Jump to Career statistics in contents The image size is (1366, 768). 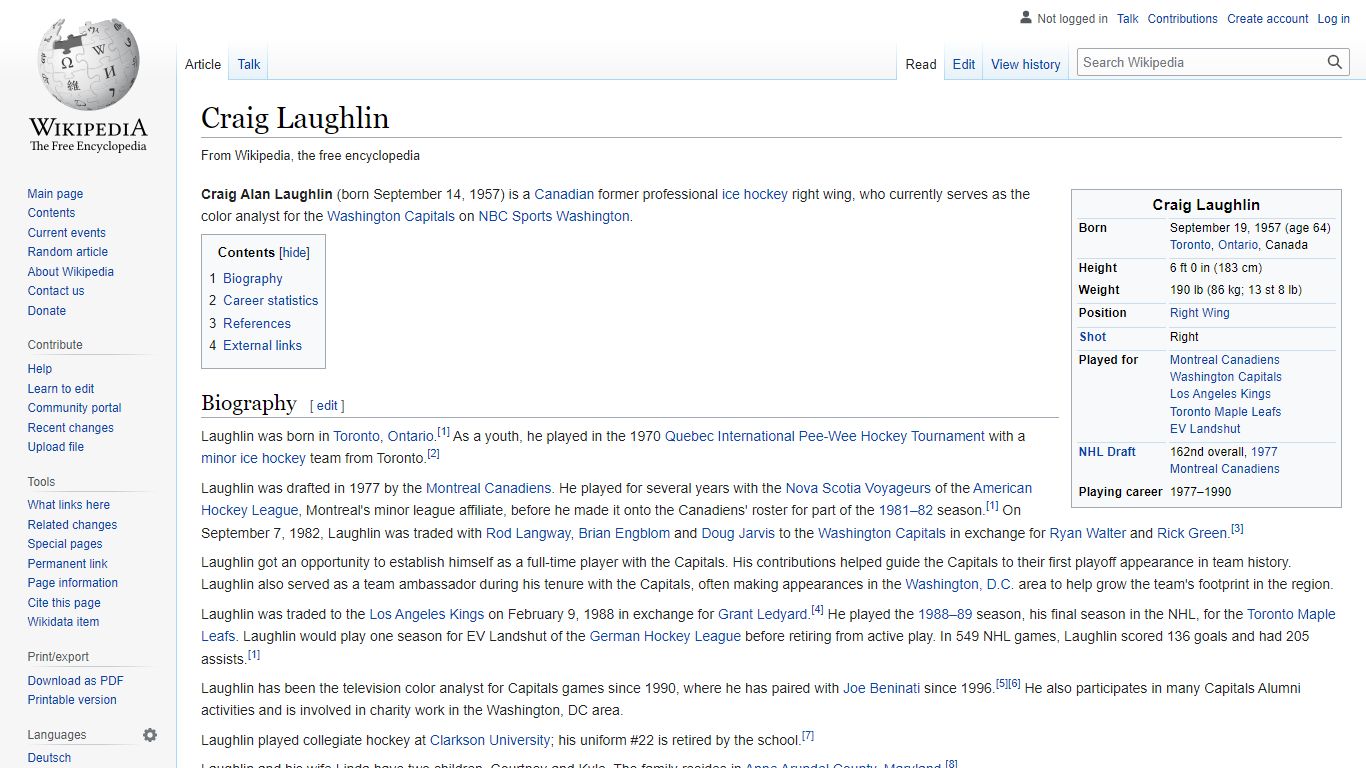point(271,301)
